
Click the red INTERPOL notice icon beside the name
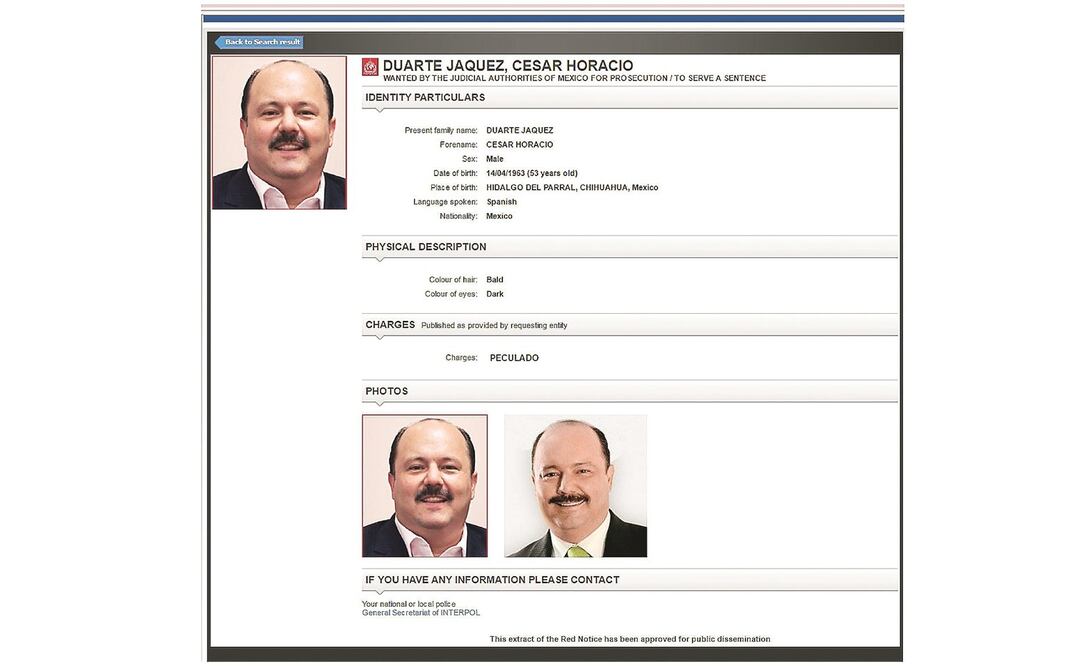[x=370, y=67]
